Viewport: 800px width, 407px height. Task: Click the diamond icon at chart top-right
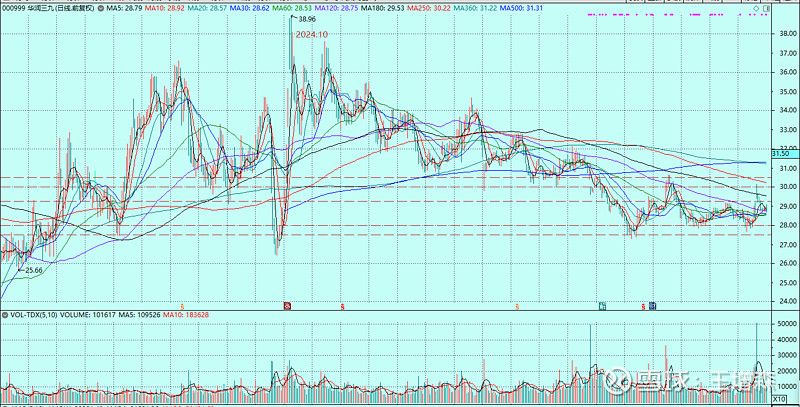(756, 9)
